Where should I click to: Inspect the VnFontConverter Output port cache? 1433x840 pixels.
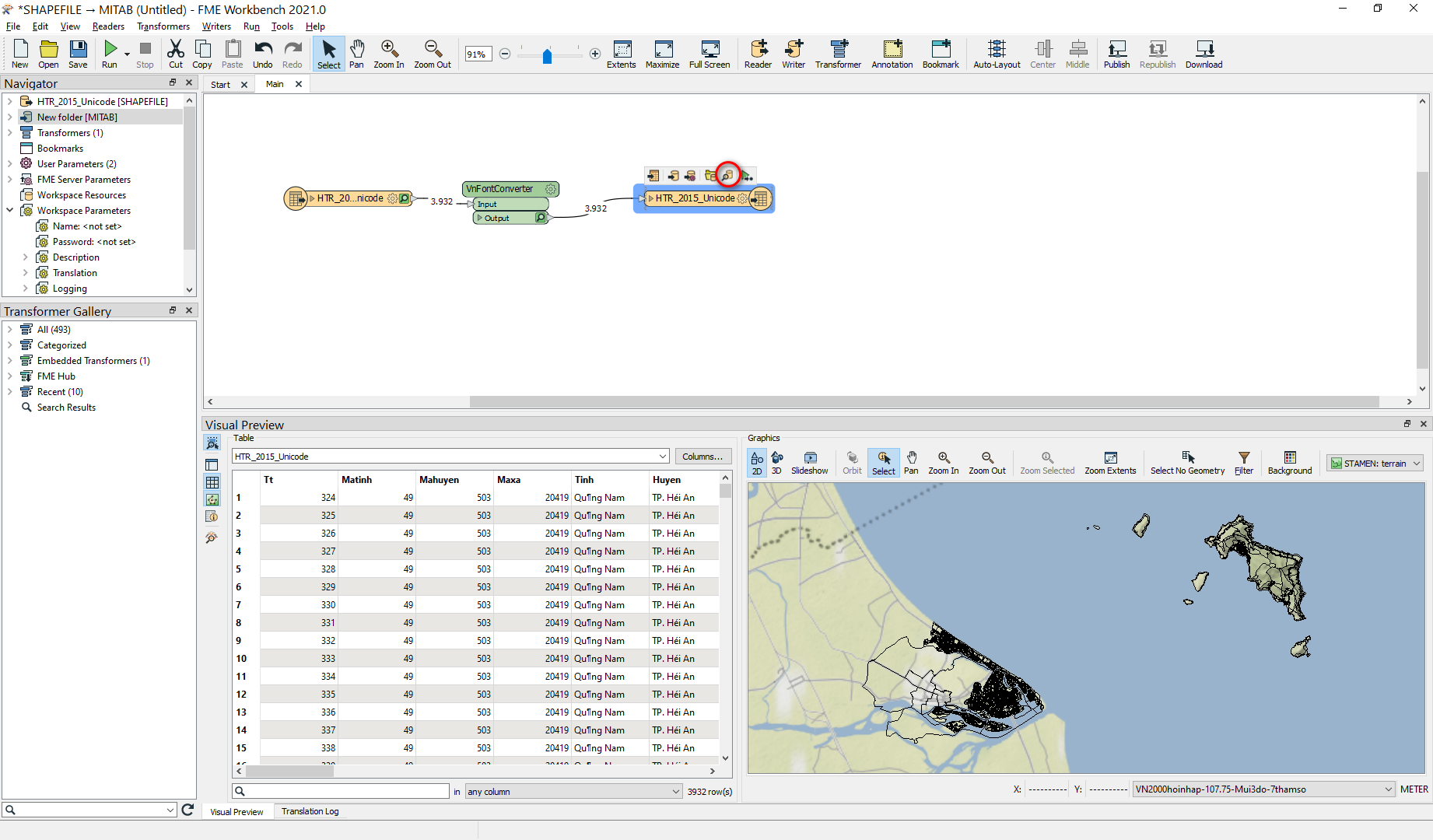point(541,218)
